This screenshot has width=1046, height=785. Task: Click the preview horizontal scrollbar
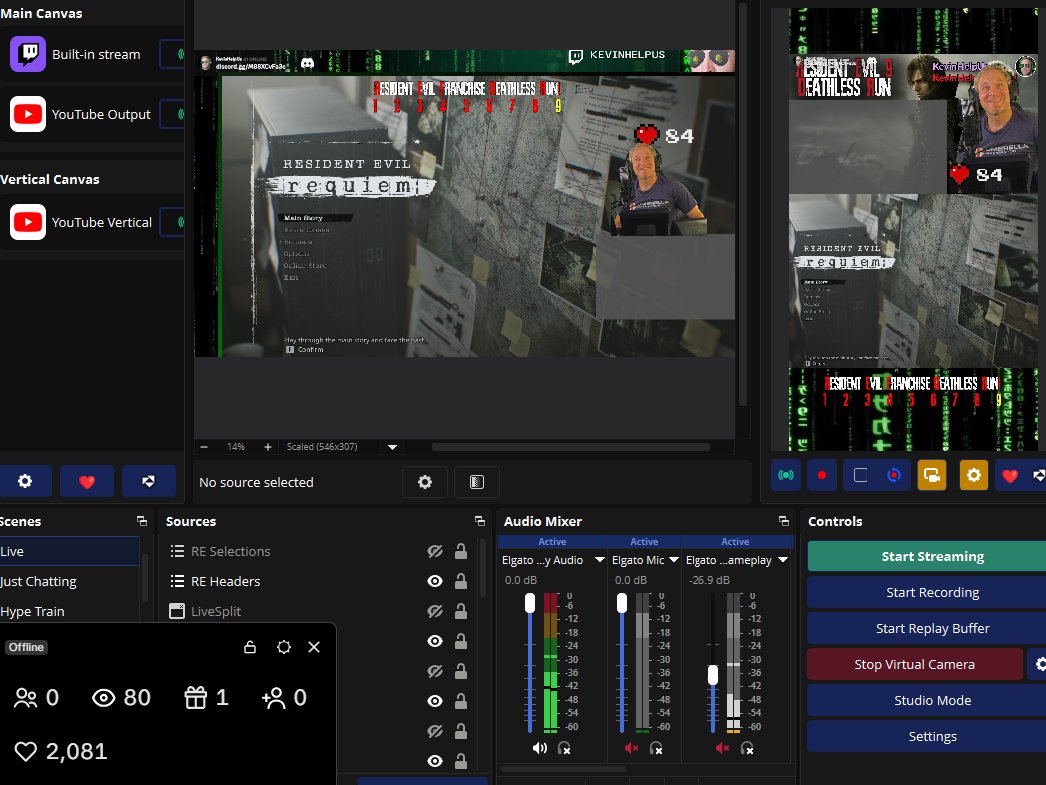(x=570, y=447)
